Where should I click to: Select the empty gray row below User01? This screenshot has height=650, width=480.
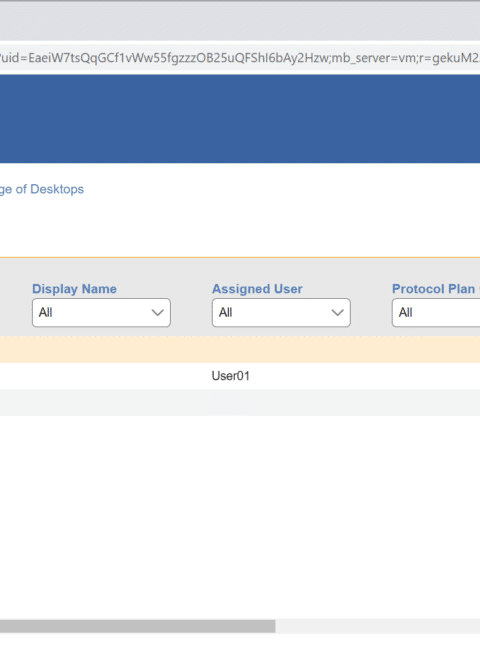[240, 403]
